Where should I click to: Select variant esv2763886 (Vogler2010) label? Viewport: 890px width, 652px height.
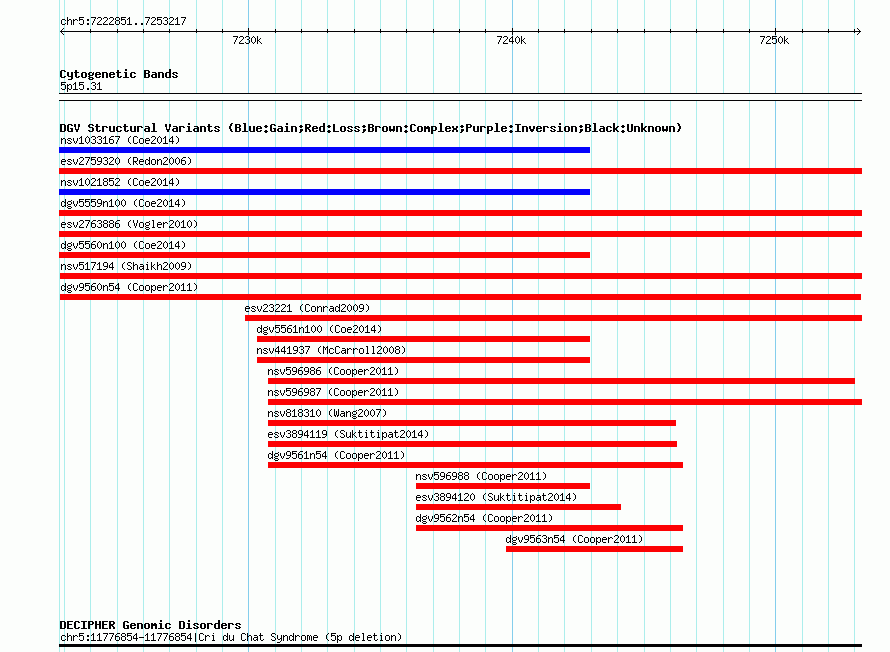pyautogui.click(x=129, y=224)
